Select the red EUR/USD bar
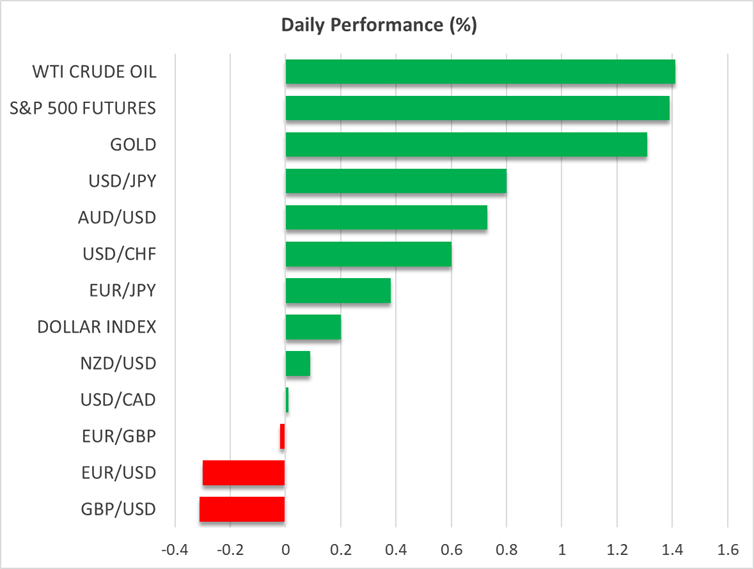 click(x=244, y=473)
